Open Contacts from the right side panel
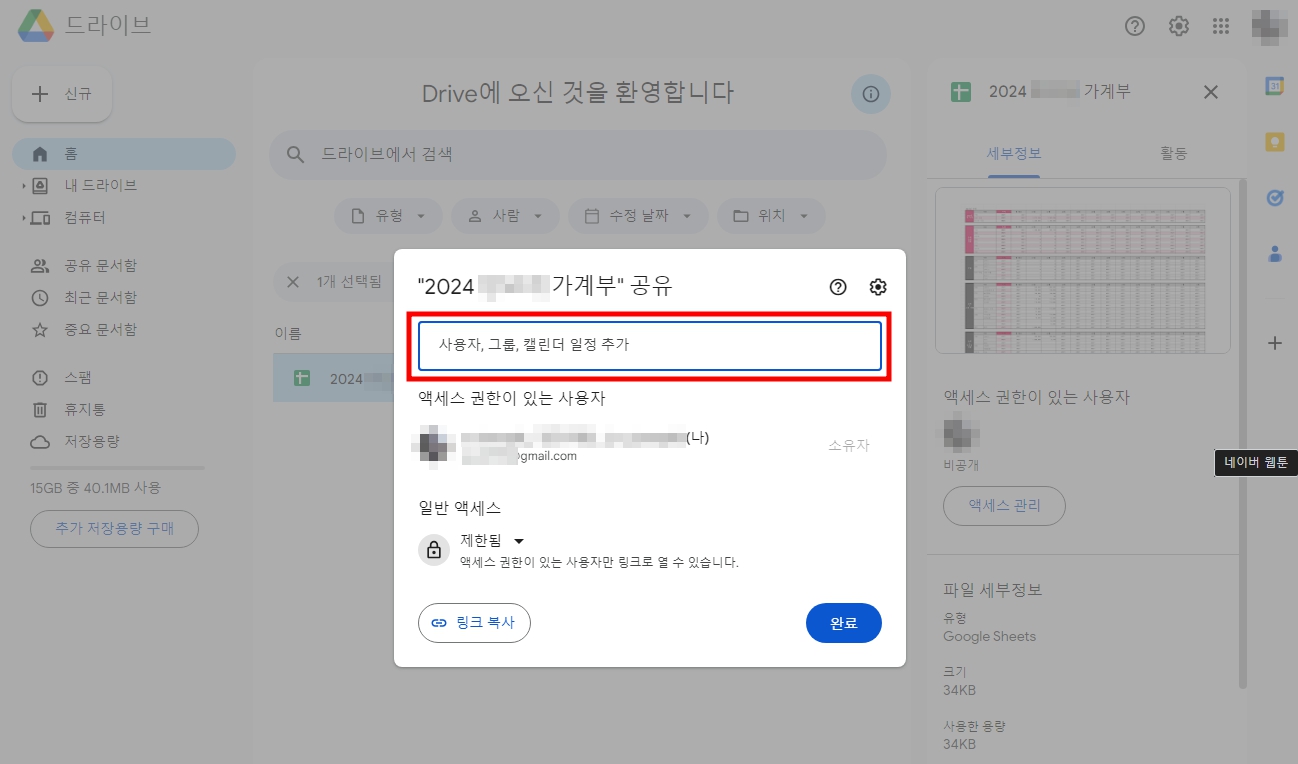 pyautogui.click(x=1275, y=255)
